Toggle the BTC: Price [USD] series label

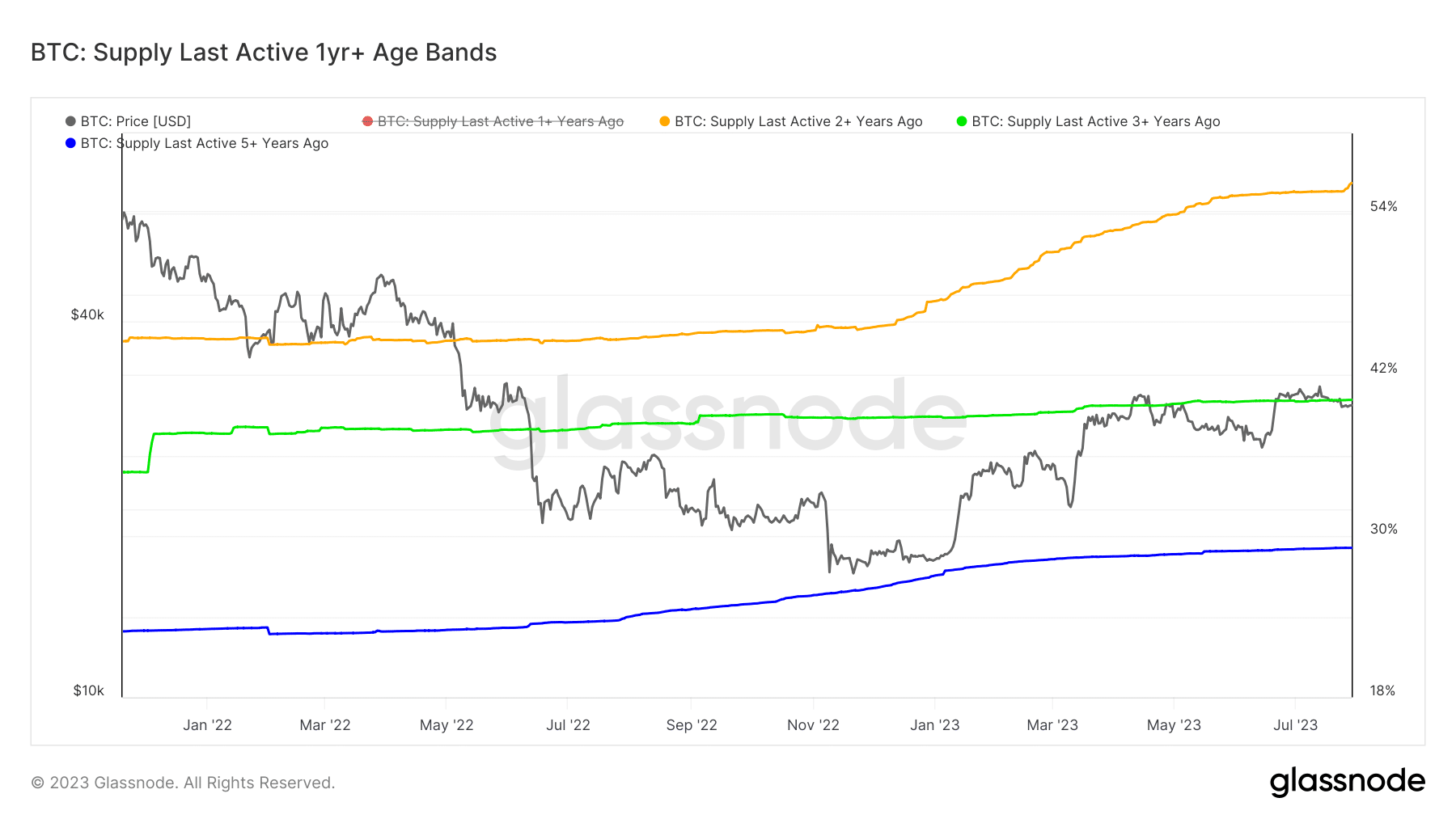coord(136,121)
